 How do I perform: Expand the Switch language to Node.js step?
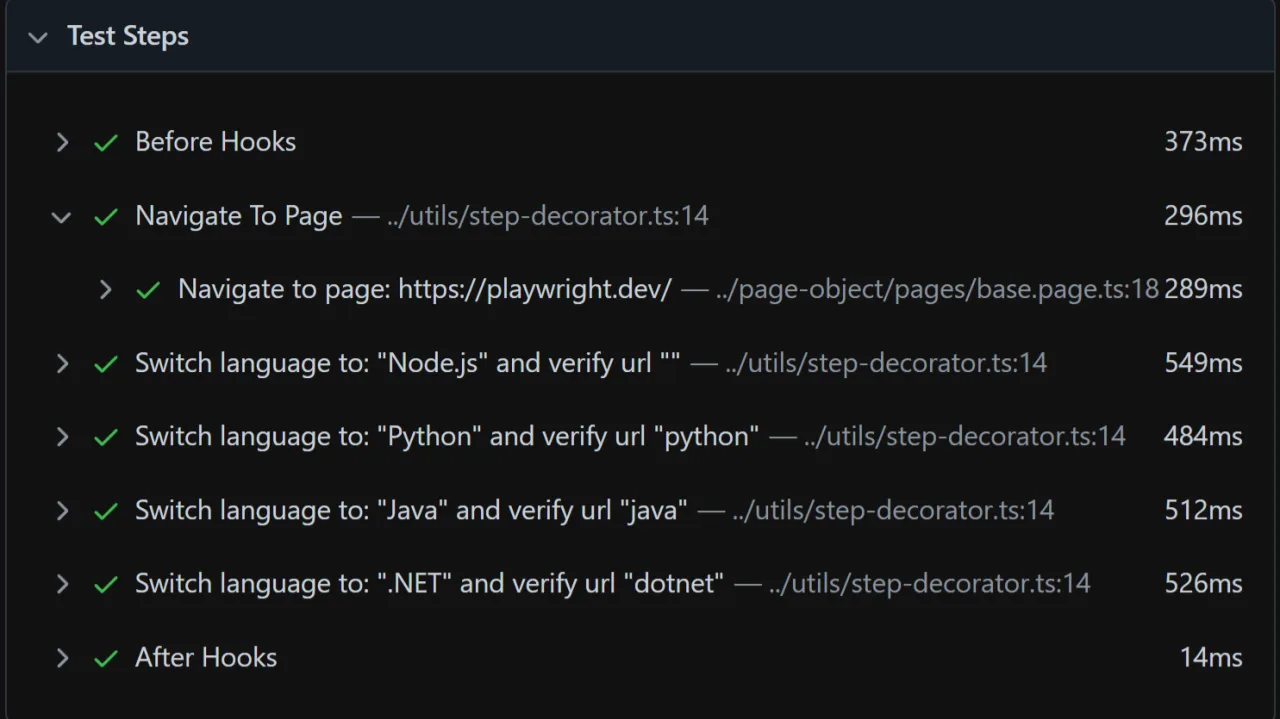(62, 363)
